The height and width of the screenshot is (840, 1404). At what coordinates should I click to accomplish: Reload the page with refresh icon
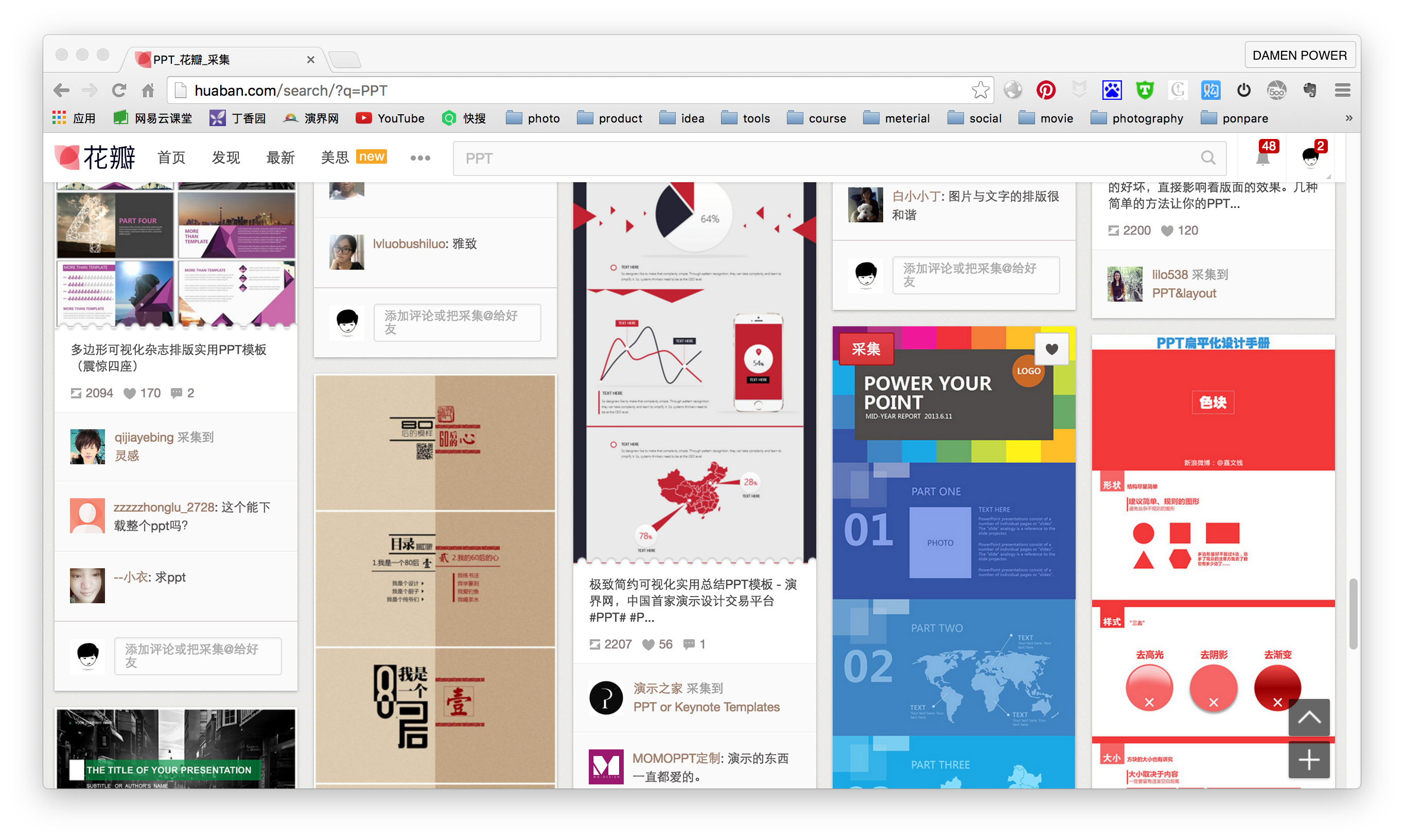click(119, 91)
